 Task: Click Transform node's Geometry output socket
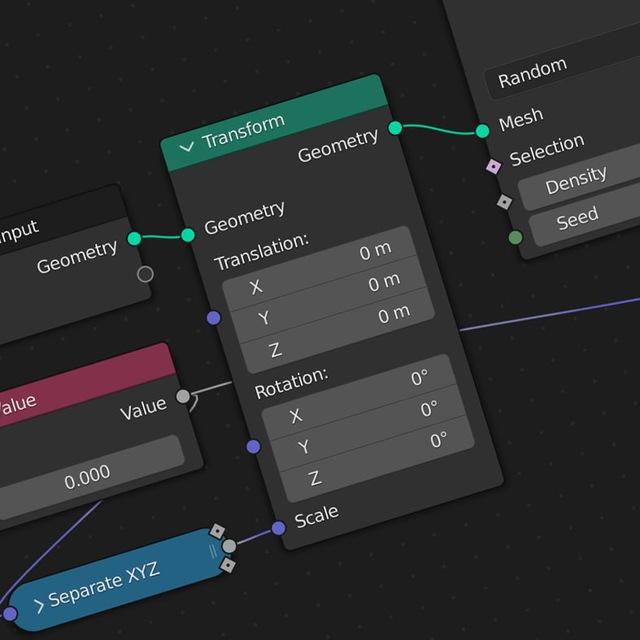pyautogui.click(x=395, y=128)
